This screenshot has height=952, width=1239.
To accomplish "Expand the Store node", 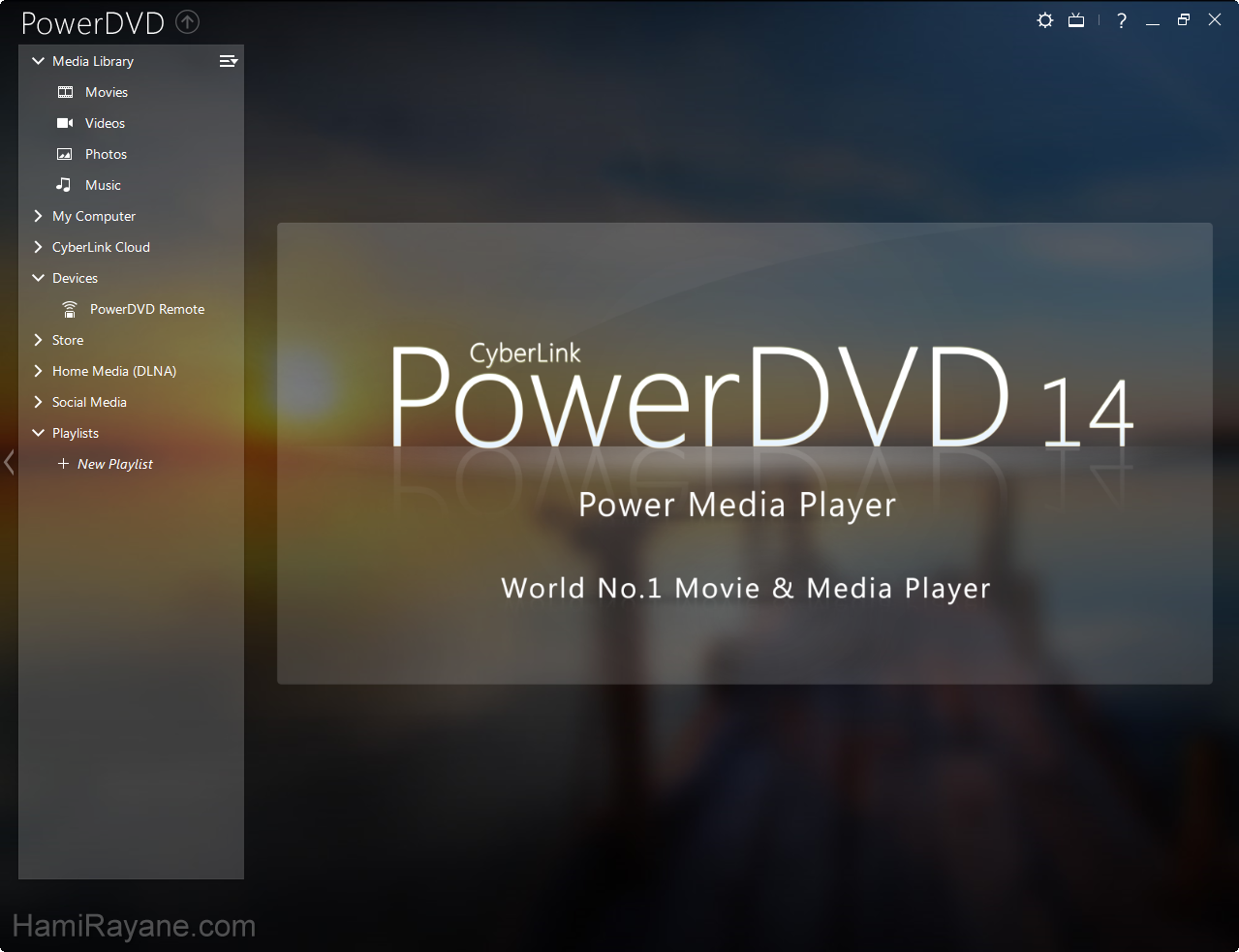I will point(38,340).
